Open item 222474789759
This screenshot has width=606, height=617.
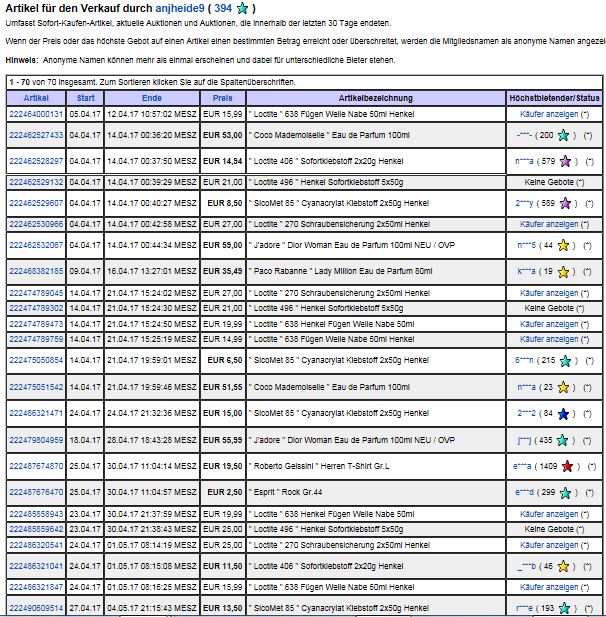coord(36,339)
